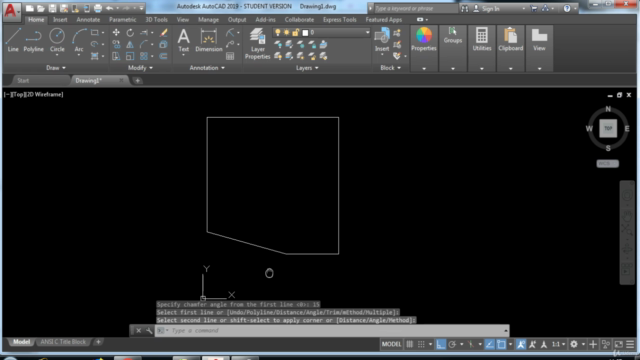Viewport: 640px width, 360px height.
Task: Expand the Annotation panel
Action: 207,68
